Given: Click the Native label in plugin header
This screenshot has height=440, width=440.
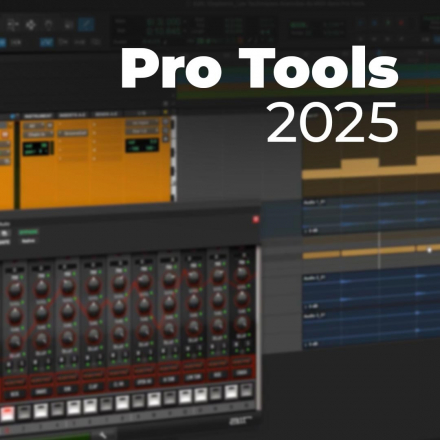Looking at the screenshot, I should [28, 241].
